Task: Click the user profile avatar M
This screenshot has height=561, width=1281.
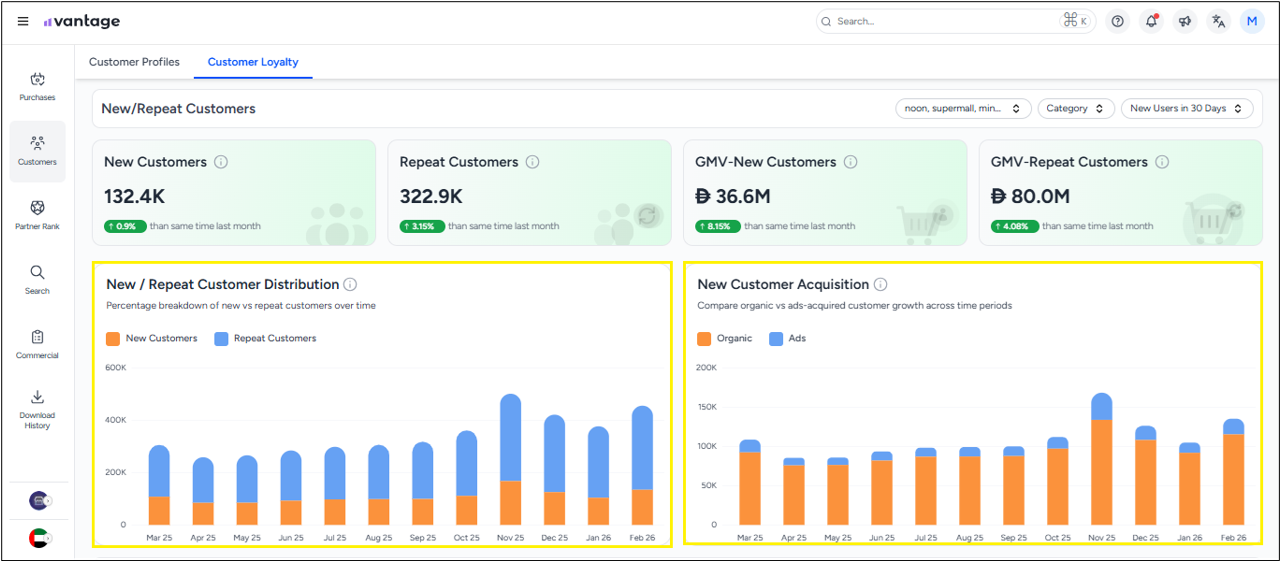Action: tap(1252, 21)
